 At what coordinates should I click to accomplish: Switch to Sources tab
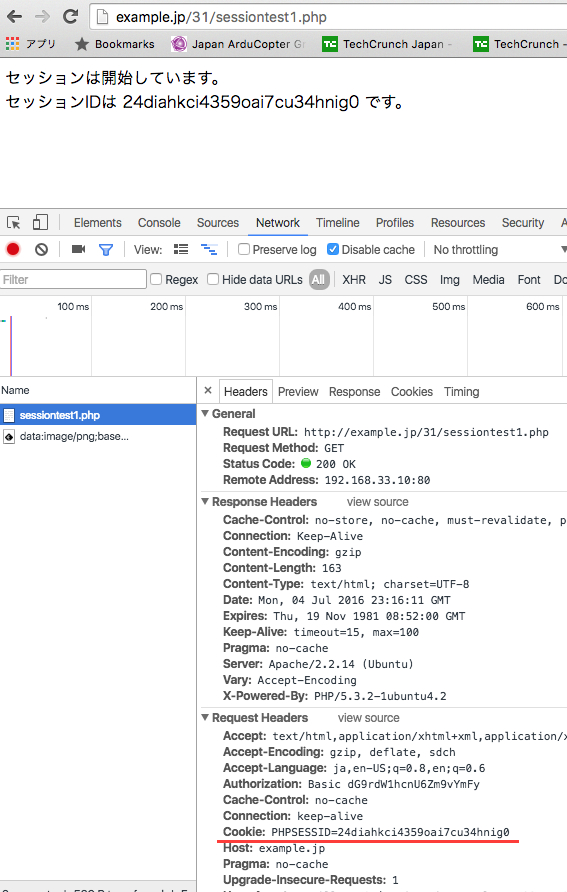point(218,223)
